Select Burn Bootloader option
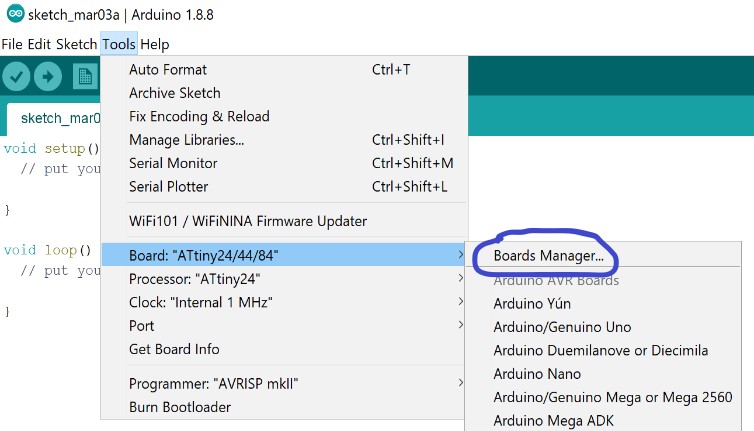The width and height of the screenshot is (754, 431). (284, 407)
